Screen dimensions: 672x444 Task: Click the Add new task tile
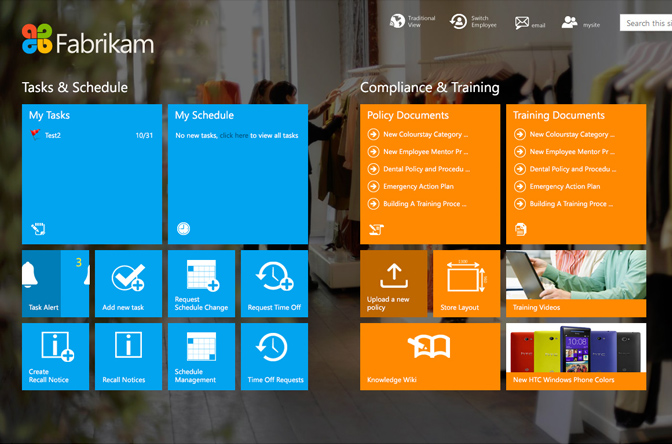(x=128, y=283)
